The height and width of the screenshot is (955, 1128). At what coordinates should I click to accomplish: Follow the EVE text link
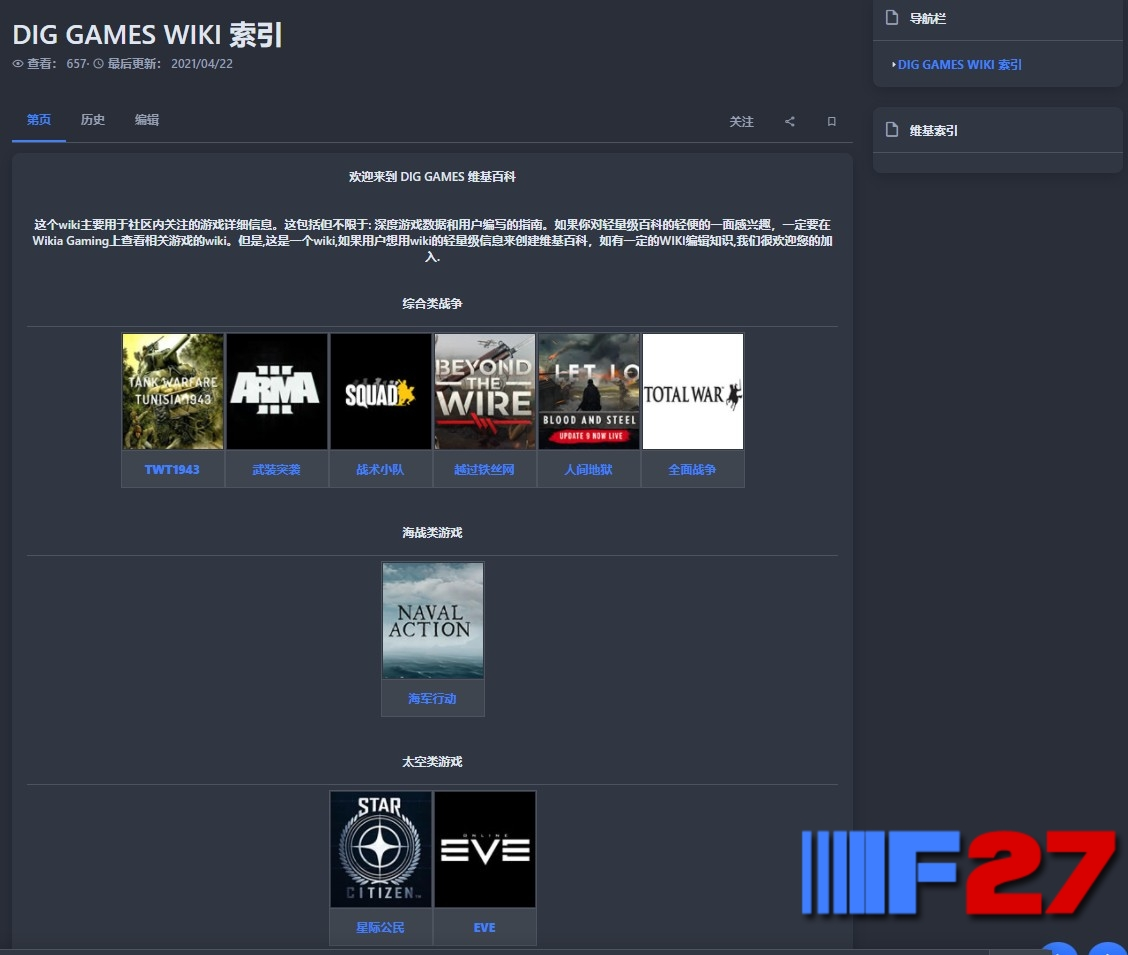point(484,928)
